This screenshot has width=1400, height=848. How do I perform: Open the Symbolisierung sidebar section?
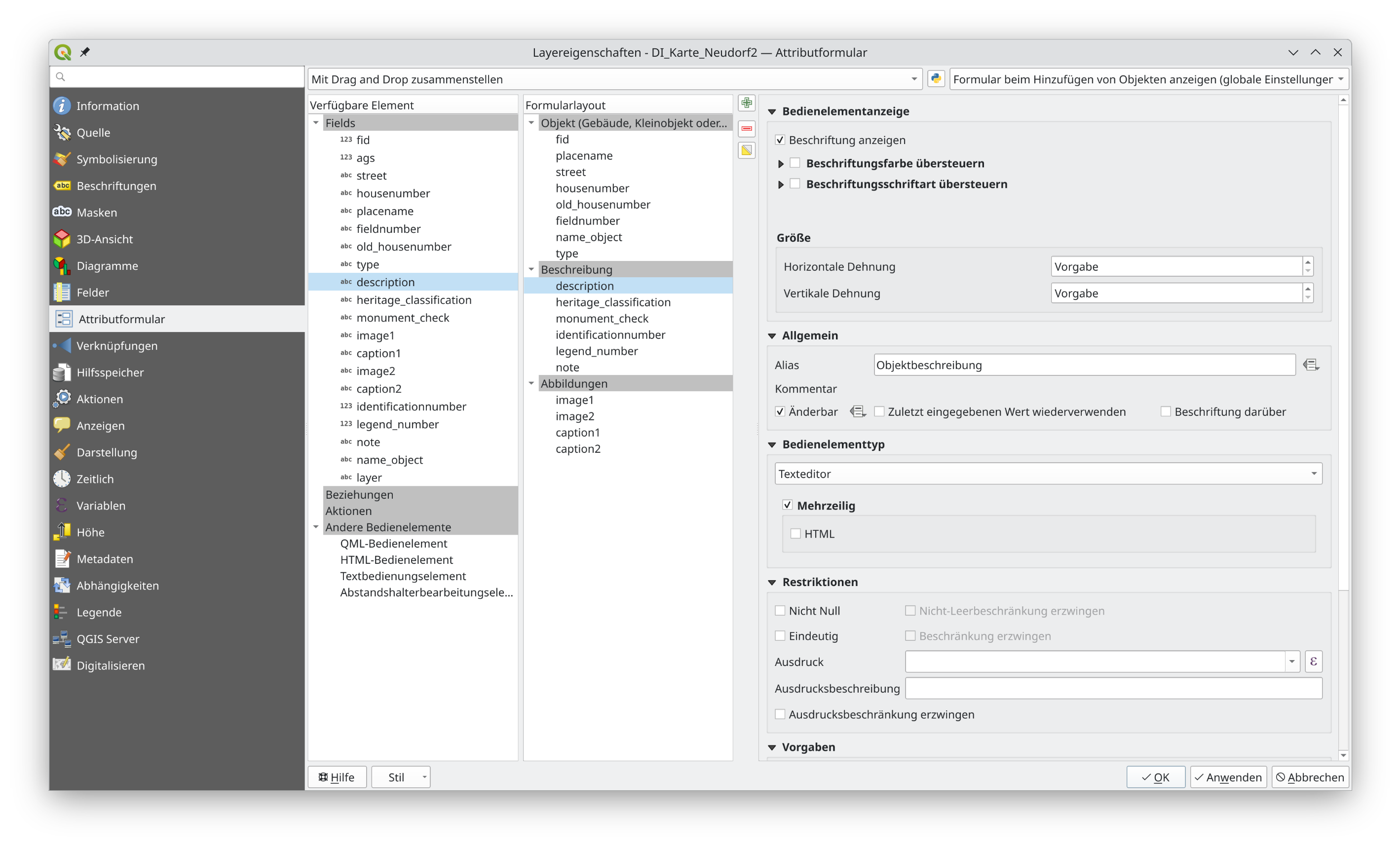(116, 159)
